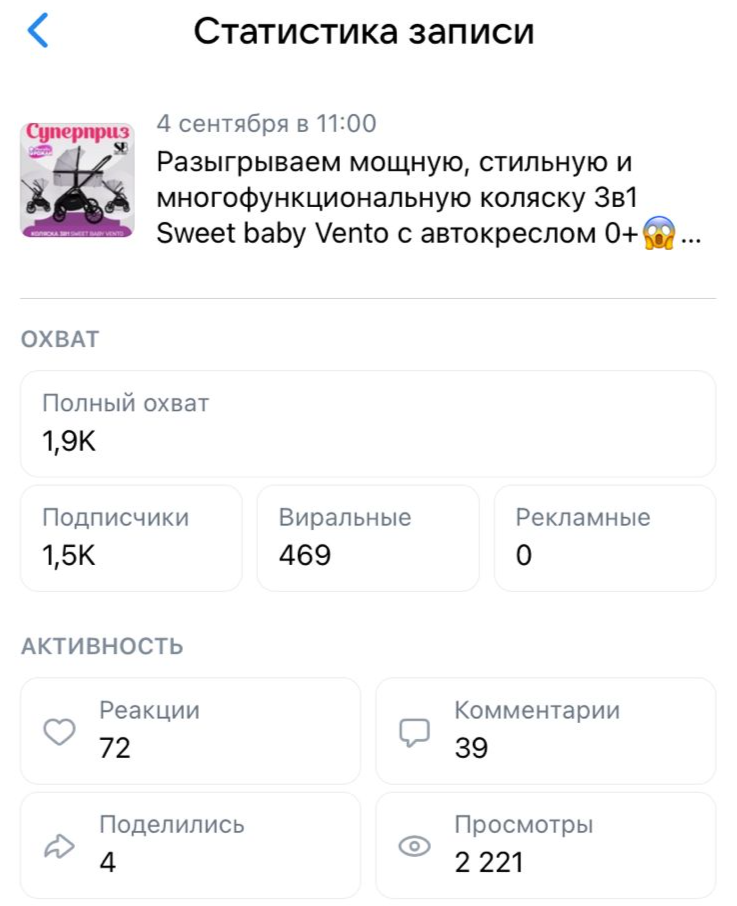
Task: Open the Поделились 4 card
Action: point(191,845)
